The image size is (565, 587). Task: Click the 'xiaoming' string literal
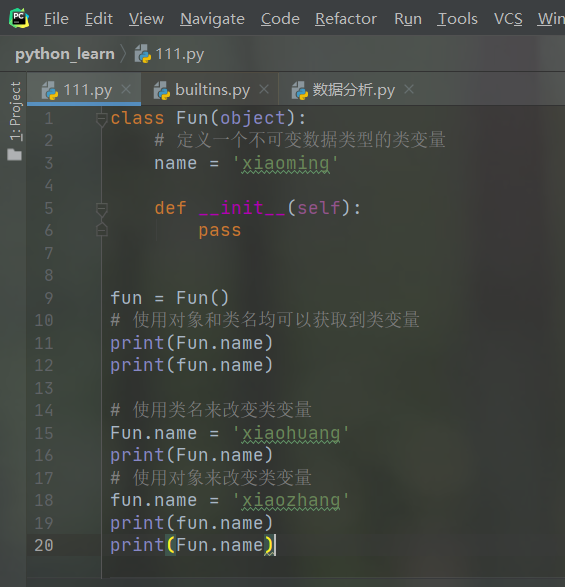(285, 164)
